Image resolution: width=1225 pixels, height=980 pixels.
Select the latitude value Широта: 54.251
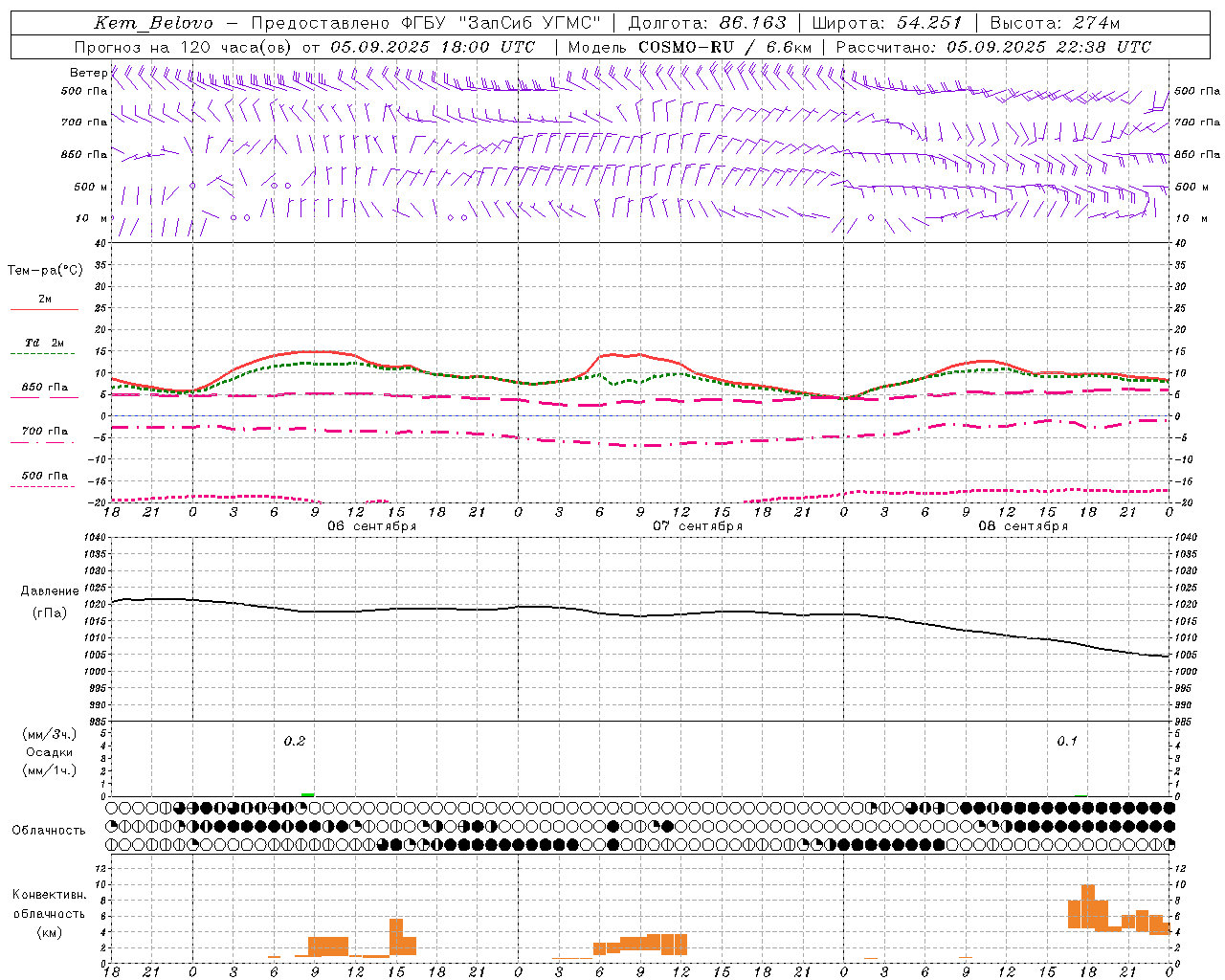tap(887, 23)
